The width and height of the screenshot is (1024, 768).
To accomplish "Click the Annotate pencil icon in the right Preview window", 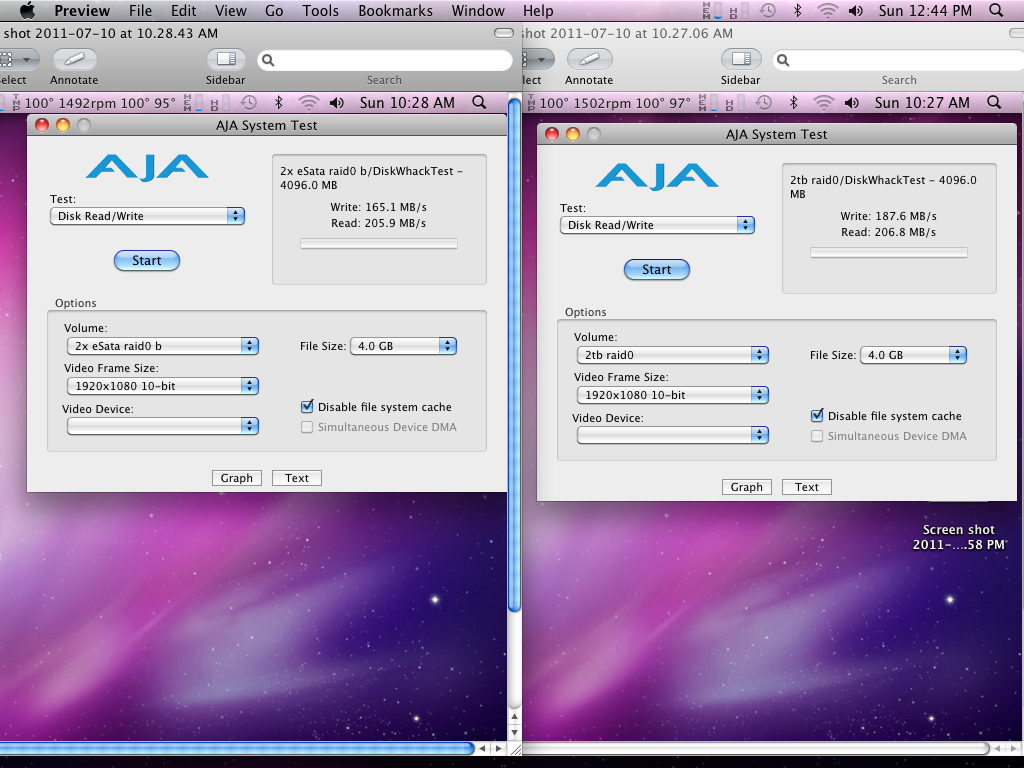I will click(x=589, y=59).
